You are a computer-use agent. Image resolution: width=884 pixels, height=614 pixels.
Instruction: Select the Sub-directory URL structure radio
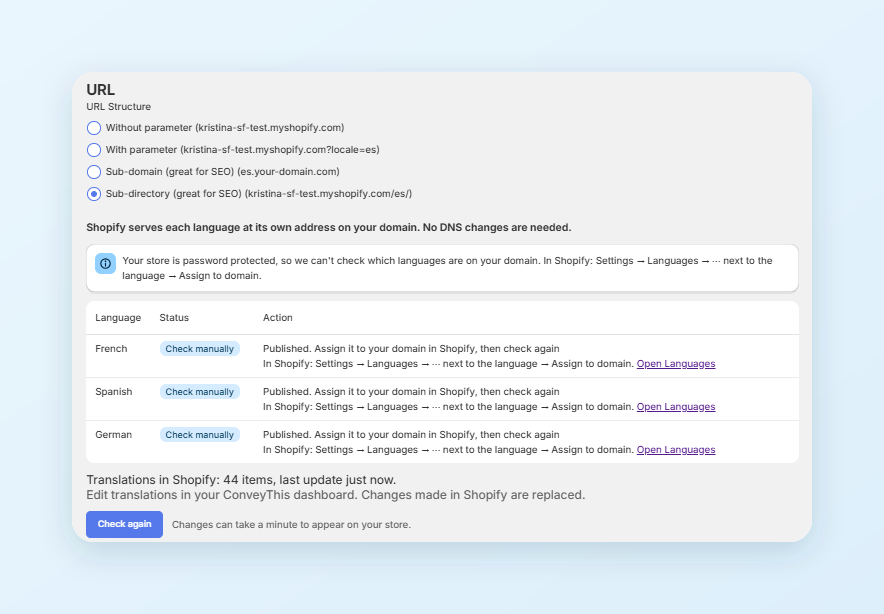tap(94, 194)
